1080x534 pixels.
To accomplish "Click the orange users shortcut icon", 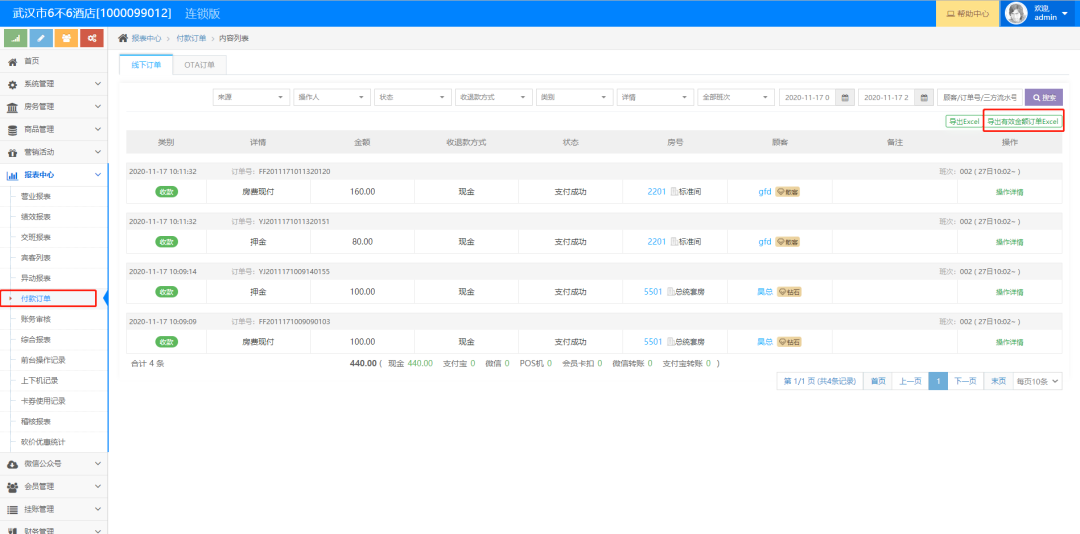I will [66, 38].
